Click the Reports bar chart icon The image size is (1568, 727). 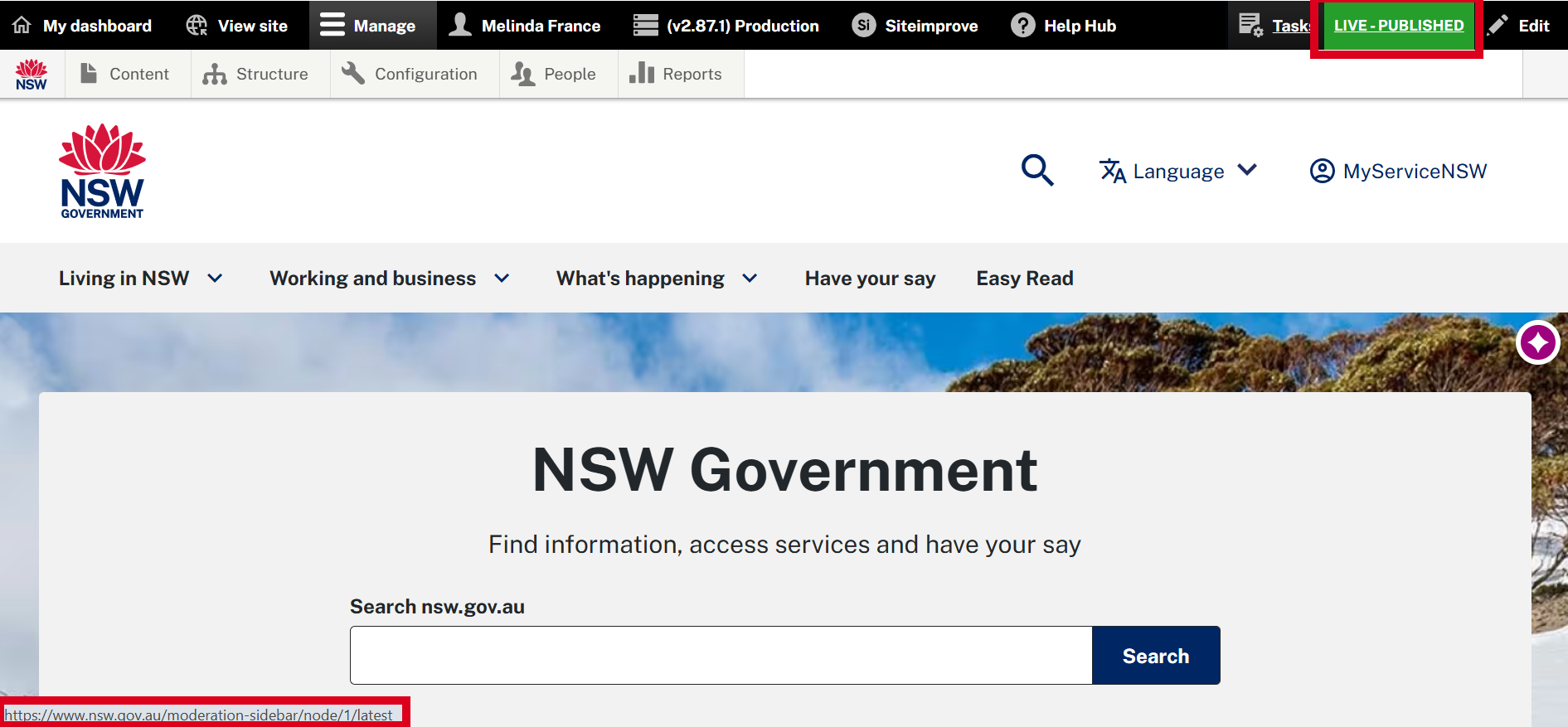tap(641, 73)
